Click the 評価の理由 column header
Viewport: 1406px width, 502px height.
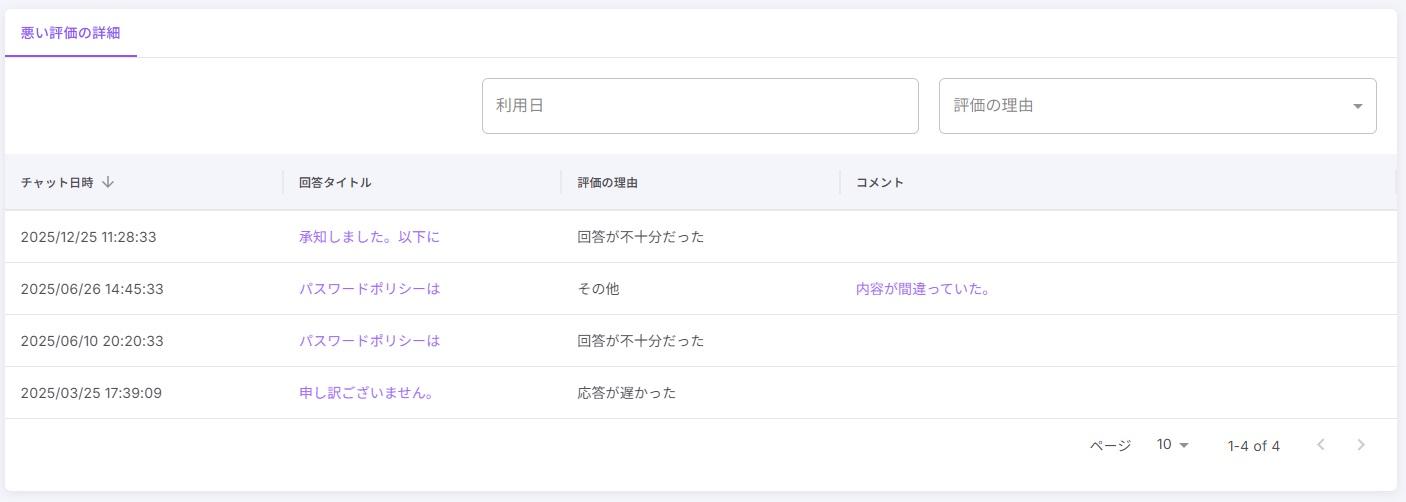click(608, 183)
